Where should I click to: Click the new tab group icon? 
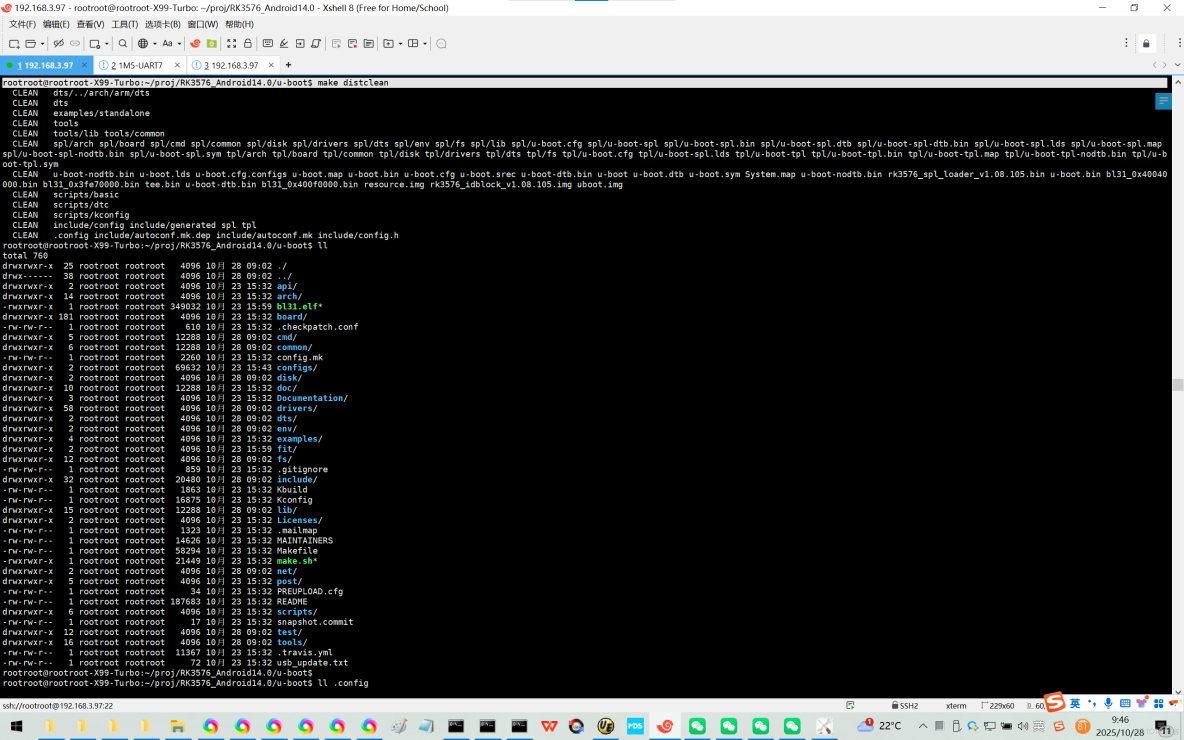point(388,44)
